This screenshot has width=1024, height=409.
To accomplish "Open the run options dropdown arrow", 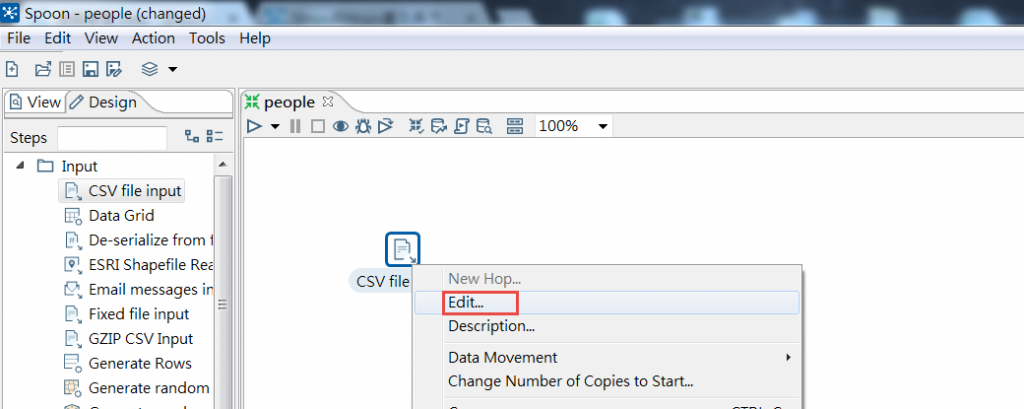I will coord(275,127).
